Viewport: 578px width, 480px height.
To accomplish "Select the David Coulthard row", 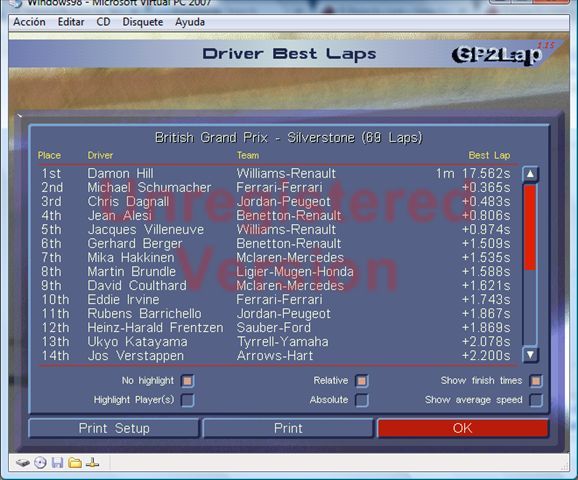I will pyautogui.click(x=275, y=286).
